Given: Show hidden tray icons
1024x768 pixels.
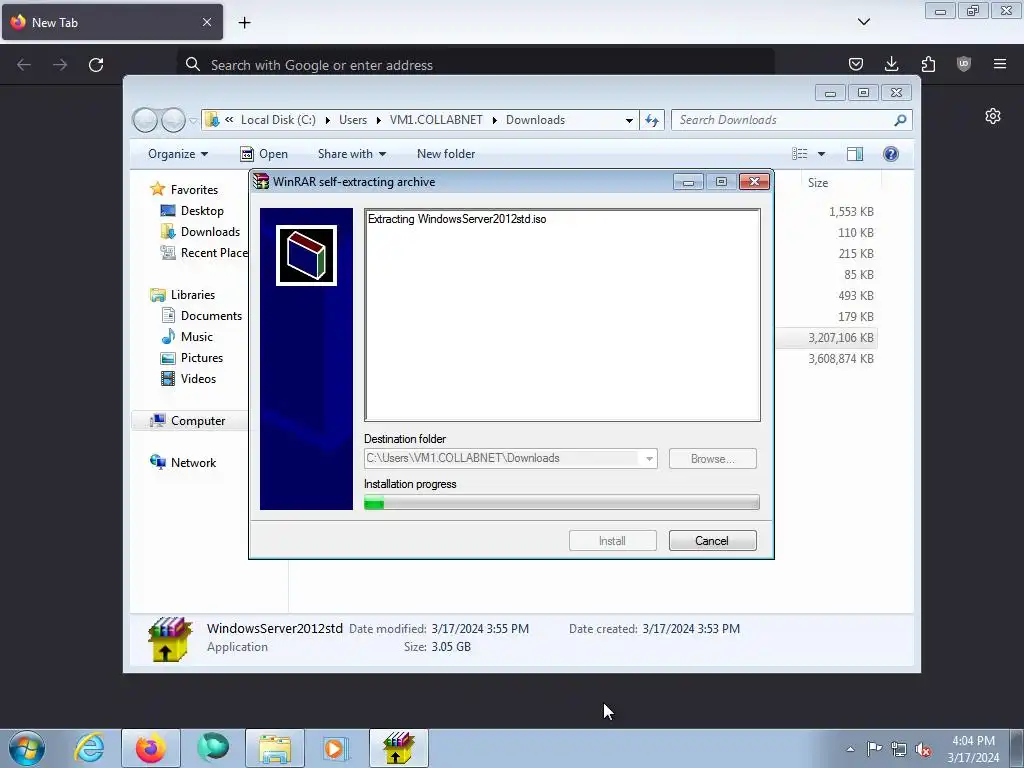Looking at the screenshot, I should point(850,749).
